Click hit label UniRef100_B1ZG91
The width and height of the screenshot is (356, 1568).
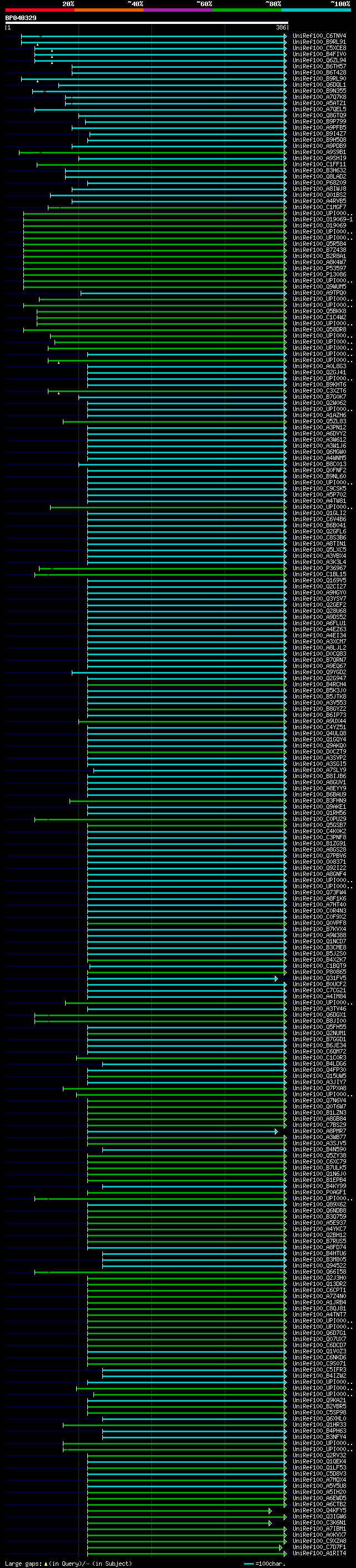(319, 844)
